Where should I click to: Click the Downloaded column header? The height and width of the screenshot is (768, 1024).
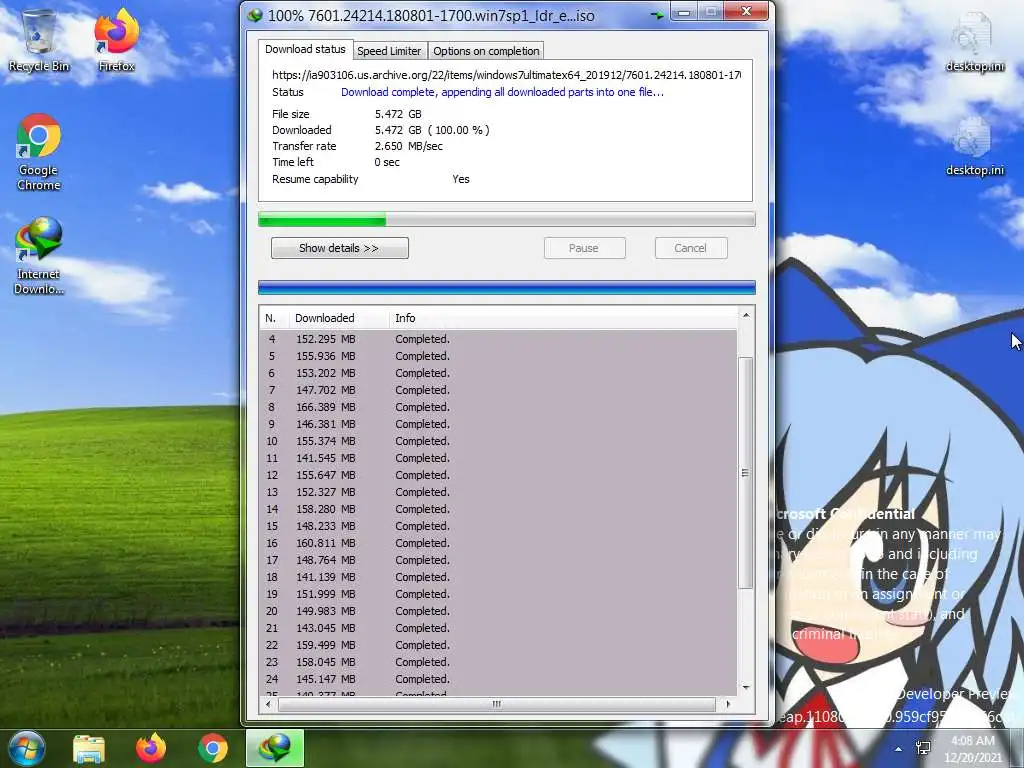pyautogui.click(x=338, y=318)
